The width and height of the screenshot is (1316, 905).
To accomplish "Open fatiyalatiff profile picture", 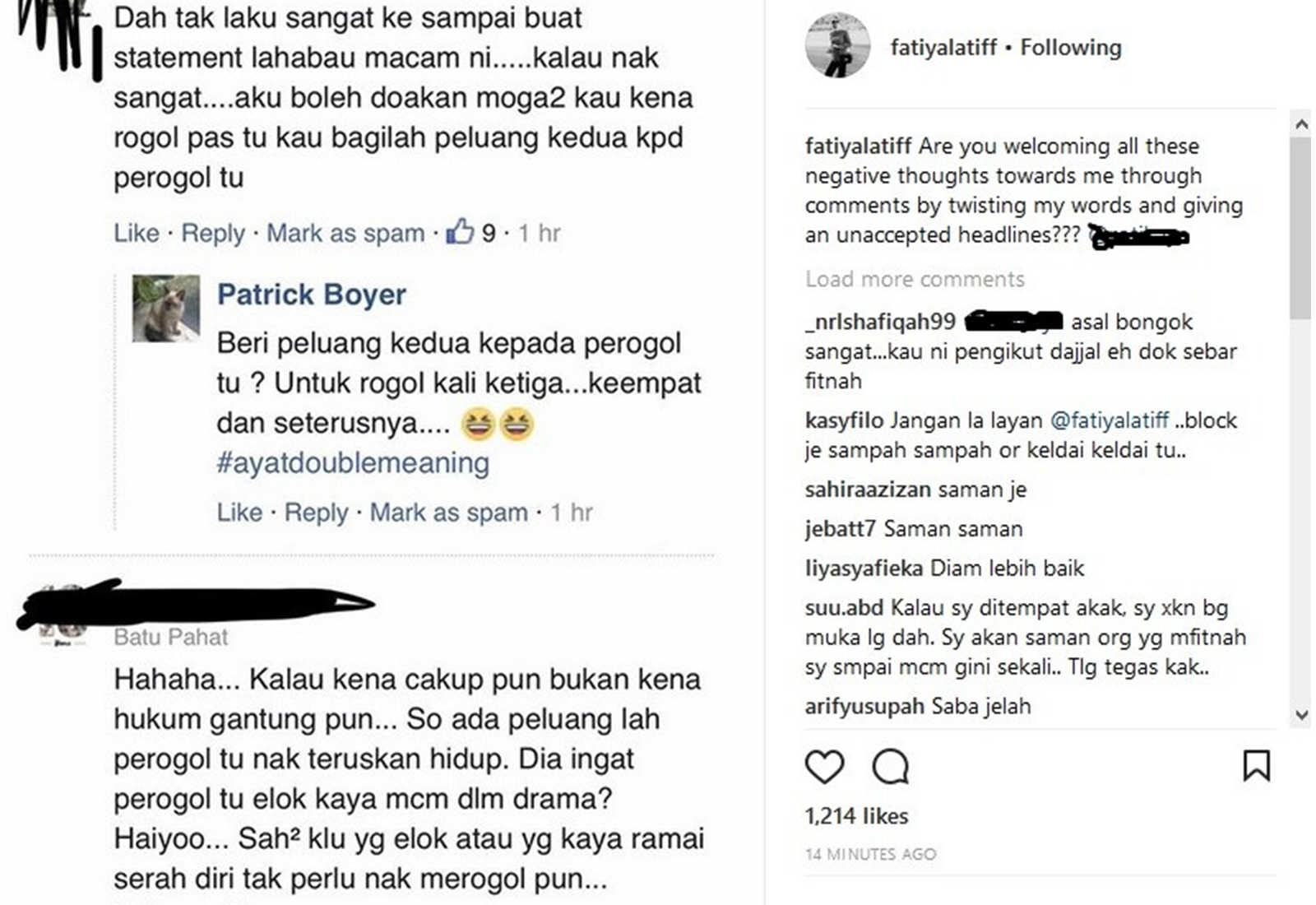I will pyautogui.click(x=837, y=46).
